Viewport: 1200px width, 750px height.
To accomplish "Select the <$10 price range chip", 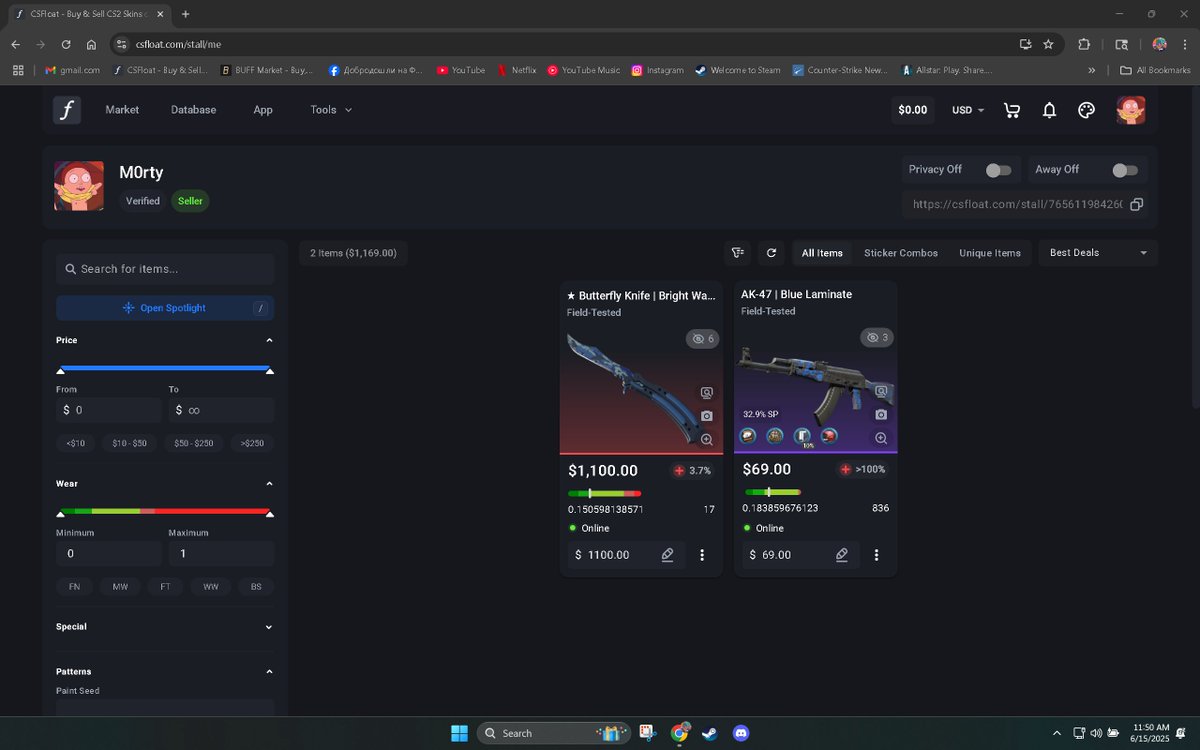I will (76, 443).
